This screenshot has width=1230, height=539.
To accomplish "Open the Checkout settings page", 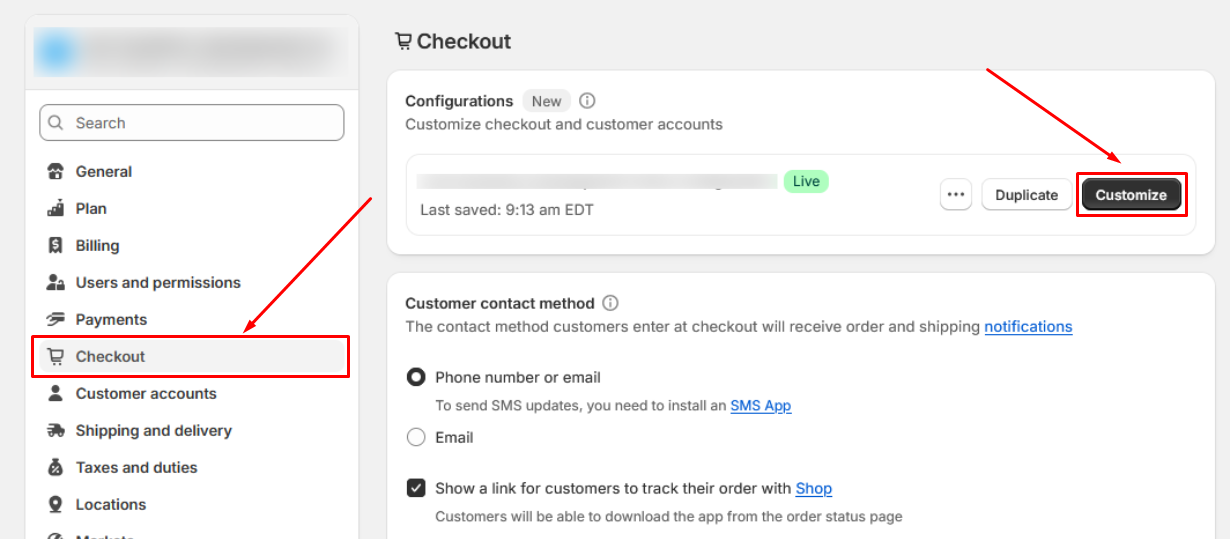I will click(190, 356).
